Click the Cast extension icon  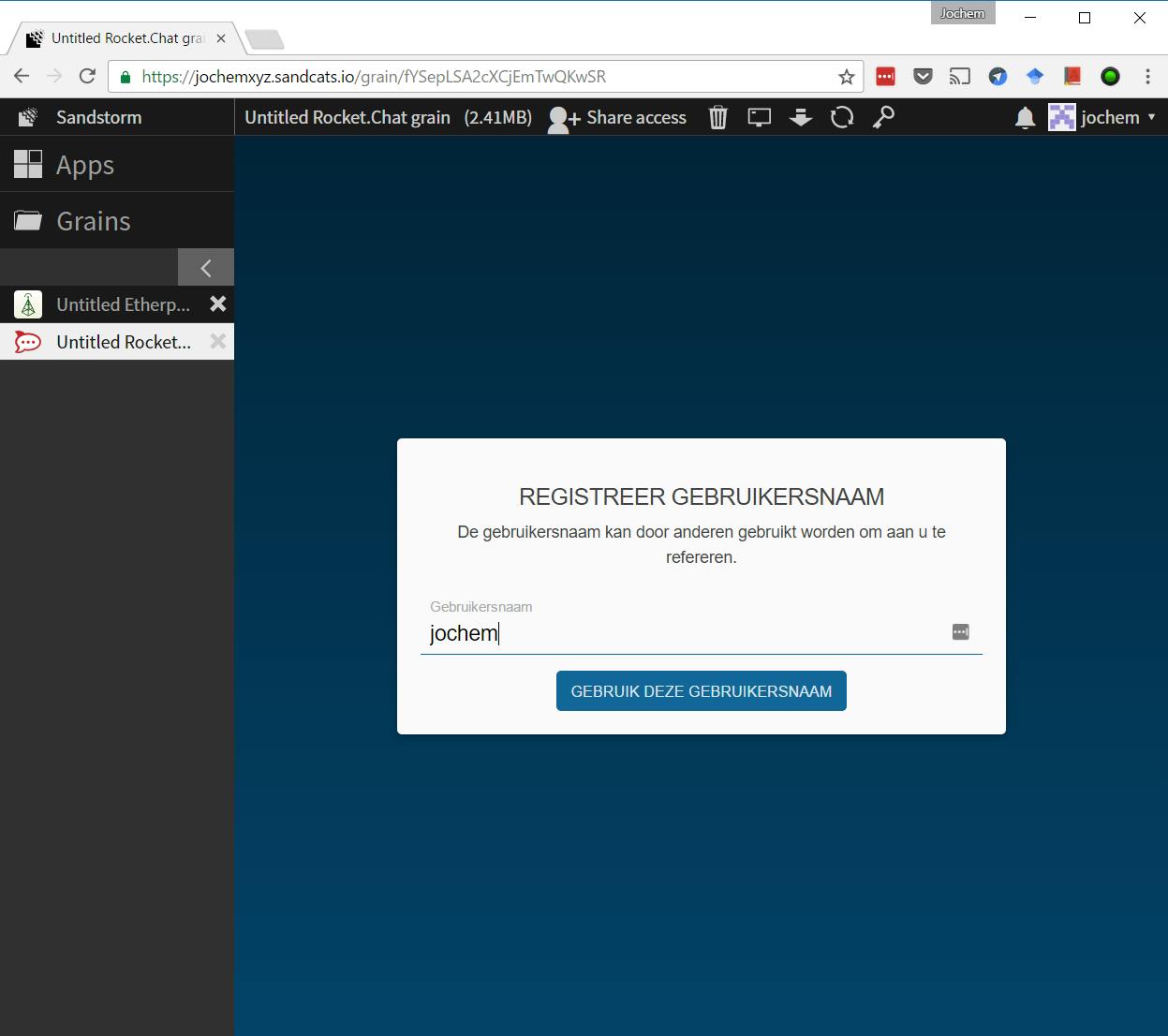click(960, 77)
